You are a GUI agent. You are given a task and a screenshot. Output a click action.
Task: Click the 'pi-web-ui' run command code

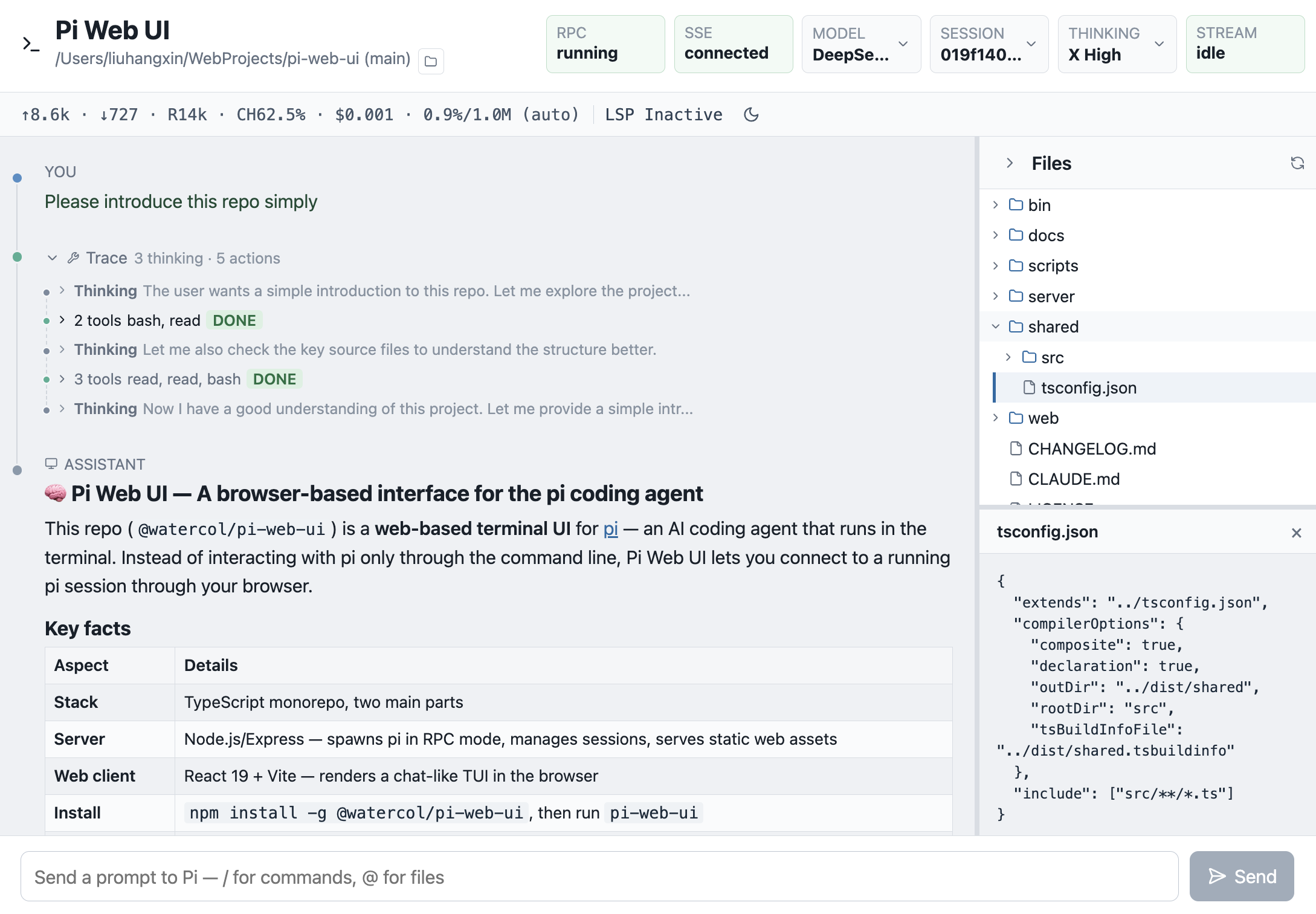click(654, 813)
